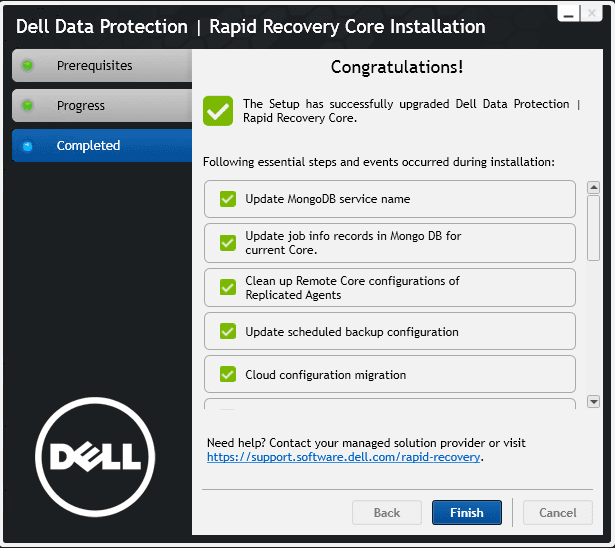The image size is (615, 548).
Task: Click the checkmark for Clean up Remote Core configurations
Action: click(228, 288)
